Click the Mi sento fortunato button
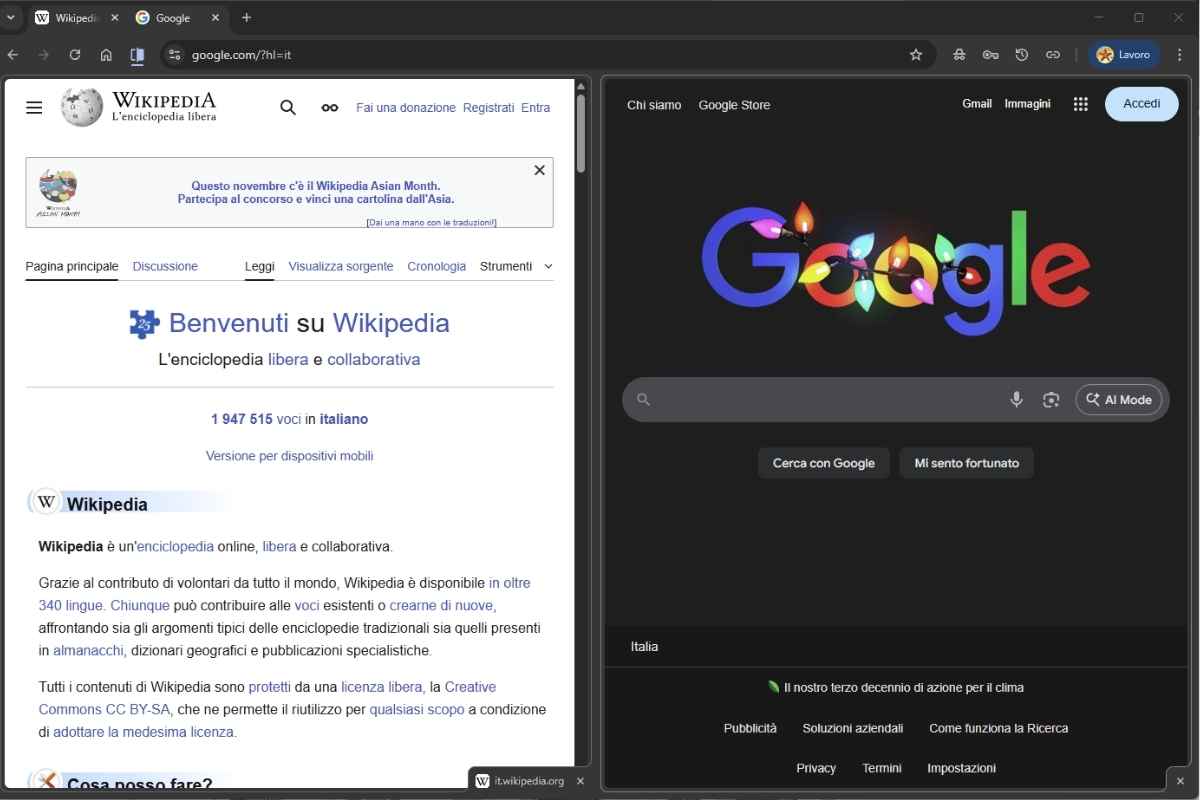 click(x=966, y=462)
